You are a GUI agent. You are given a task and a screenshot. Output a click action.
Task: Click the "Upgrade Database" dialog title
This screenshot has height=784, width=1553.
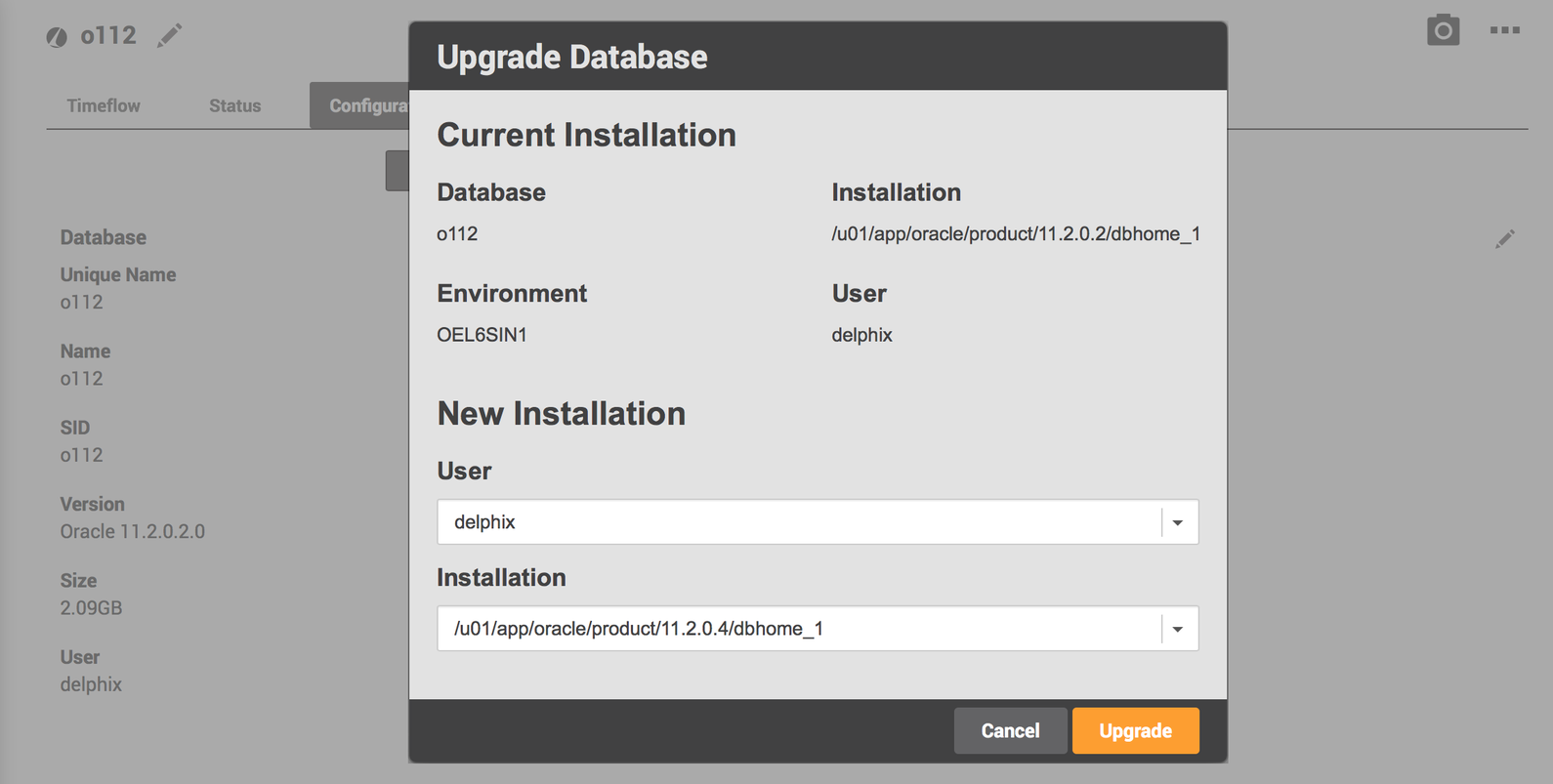coord(572,57)
